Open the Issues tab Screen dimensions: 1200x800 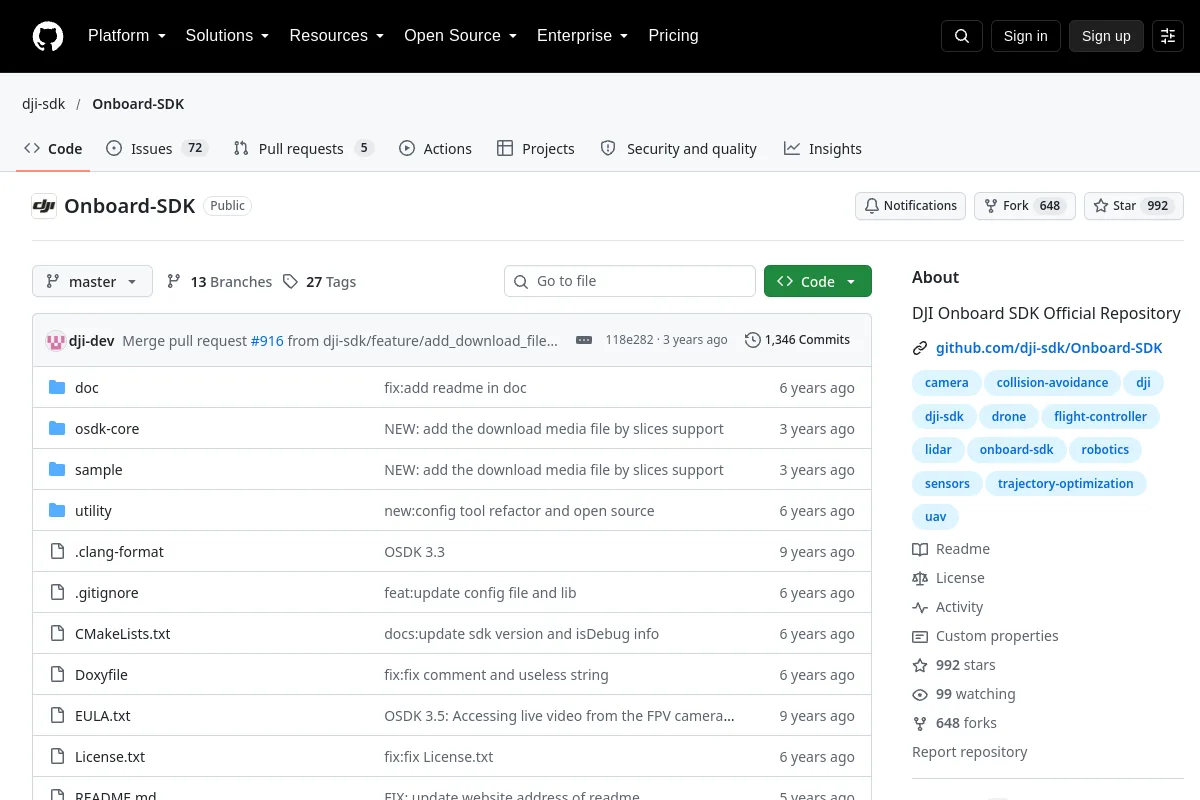156,148
